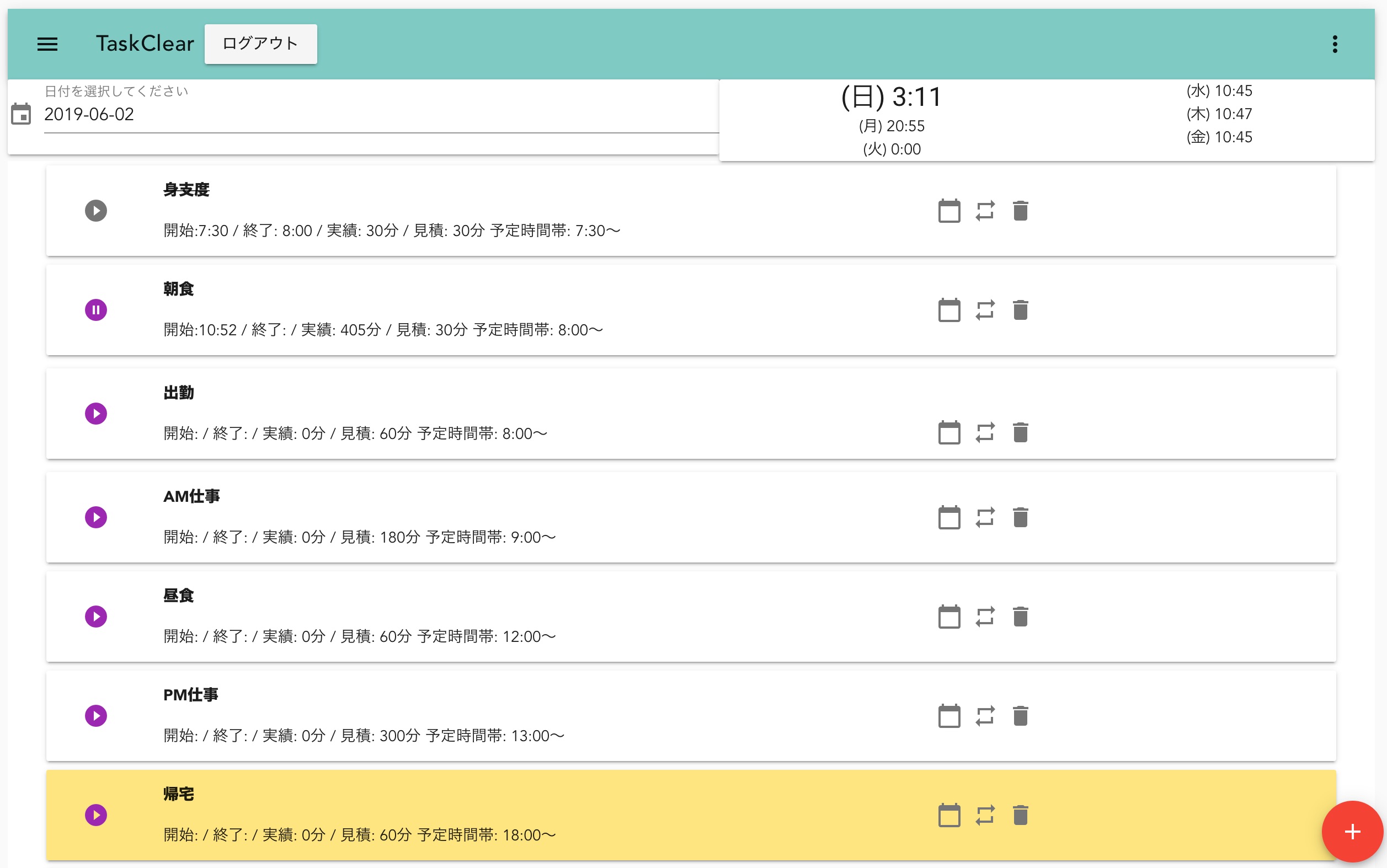
Task: Click the repeat icon for 朝食
Action: 985,310
